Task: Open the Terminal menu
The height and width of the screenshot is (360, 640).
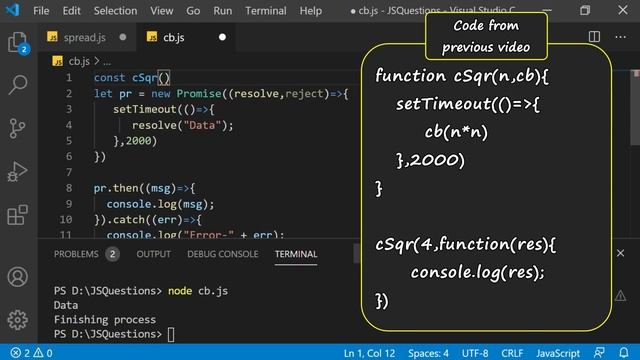Action: (266, 11)
